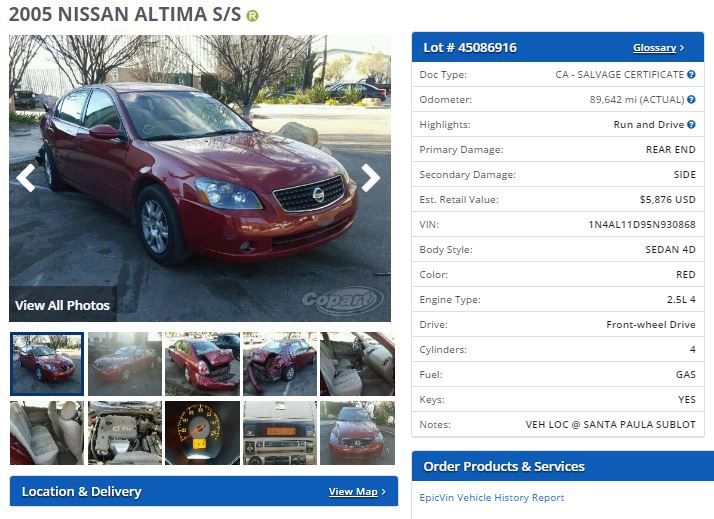Click the Location & Delivery header
The image size is (714, 519).
[204, 491]
